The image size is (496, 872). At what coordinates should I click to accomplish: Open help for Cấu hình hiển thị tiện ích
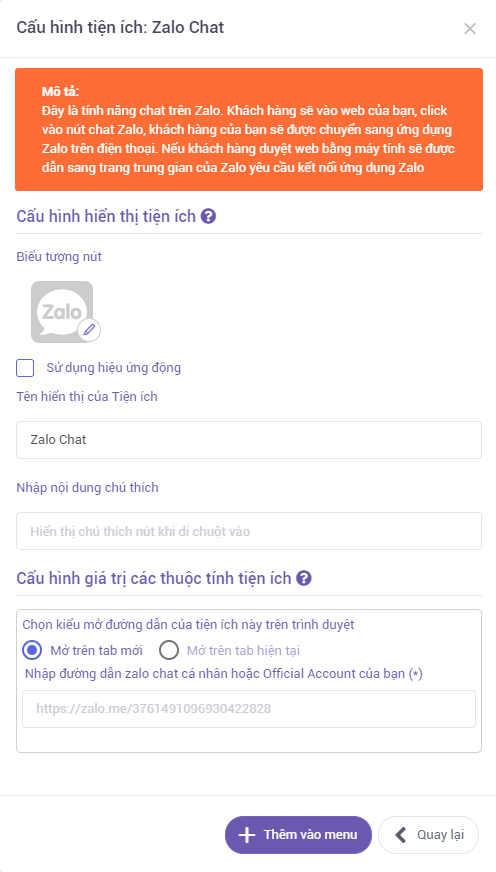(209, 216)
